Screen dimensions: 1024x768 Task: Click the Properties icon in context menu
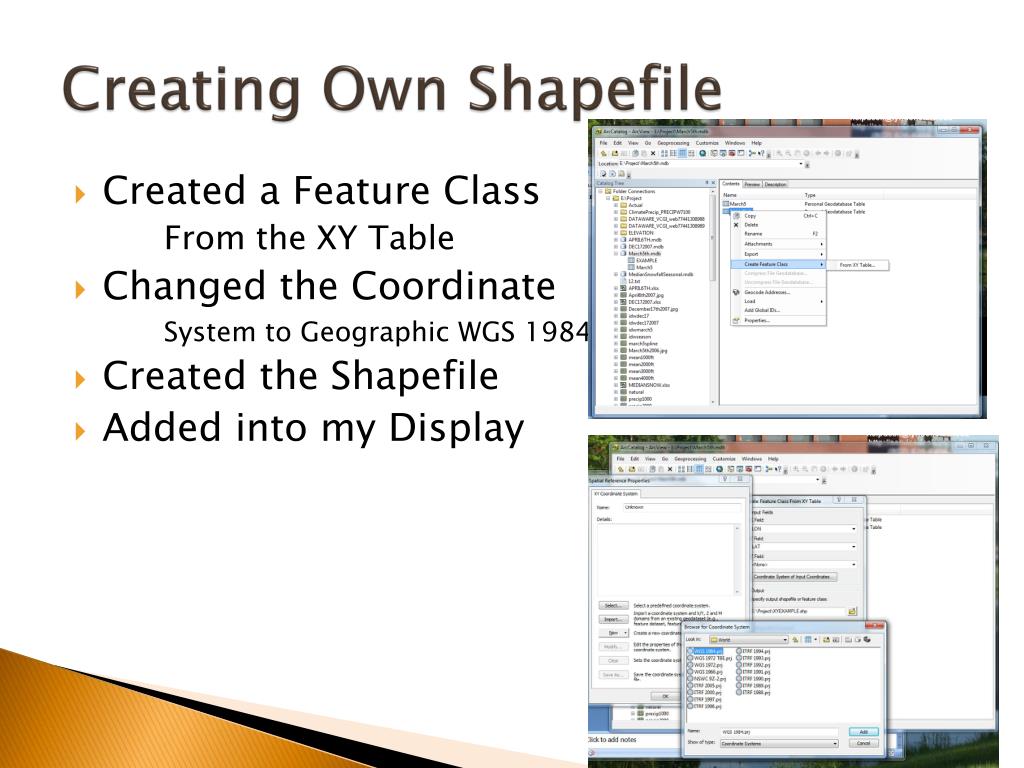pos(737,321)
